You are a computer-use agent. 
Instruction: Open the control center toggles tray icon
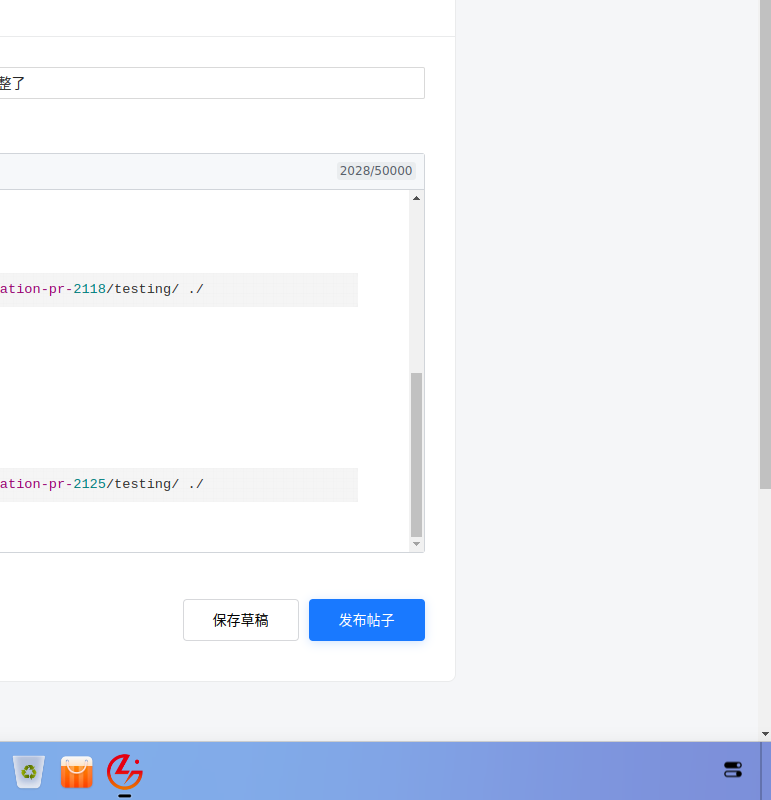(x=733, y=769)
